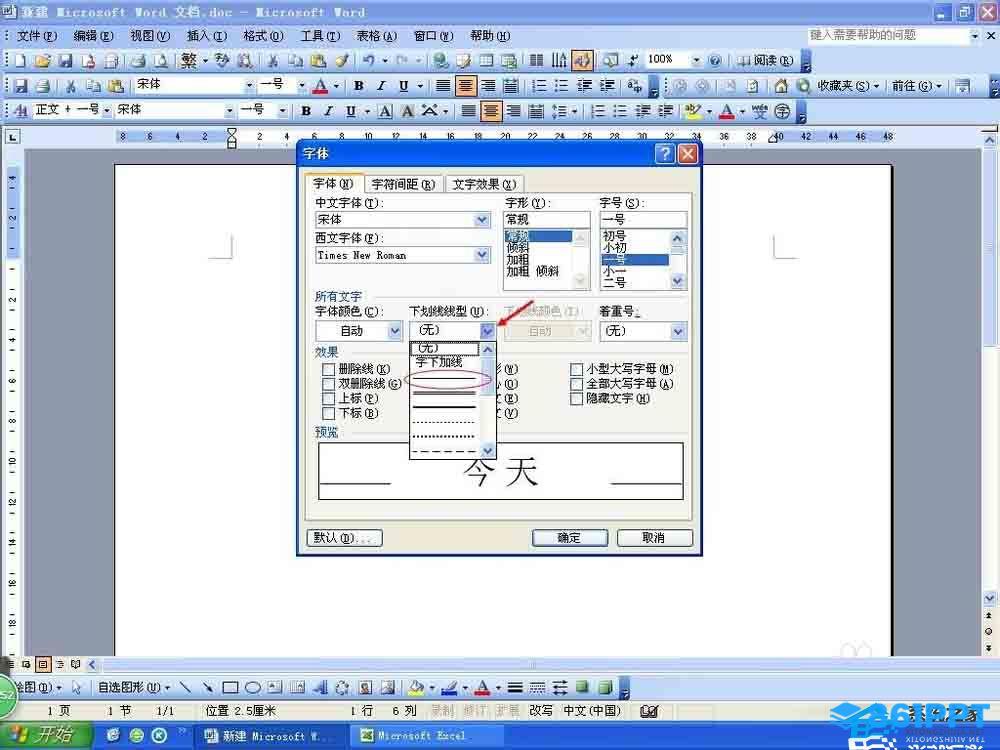Click the Fill Color bucket icon
Screen dimensions: 1000x750
tap(416, 688)
